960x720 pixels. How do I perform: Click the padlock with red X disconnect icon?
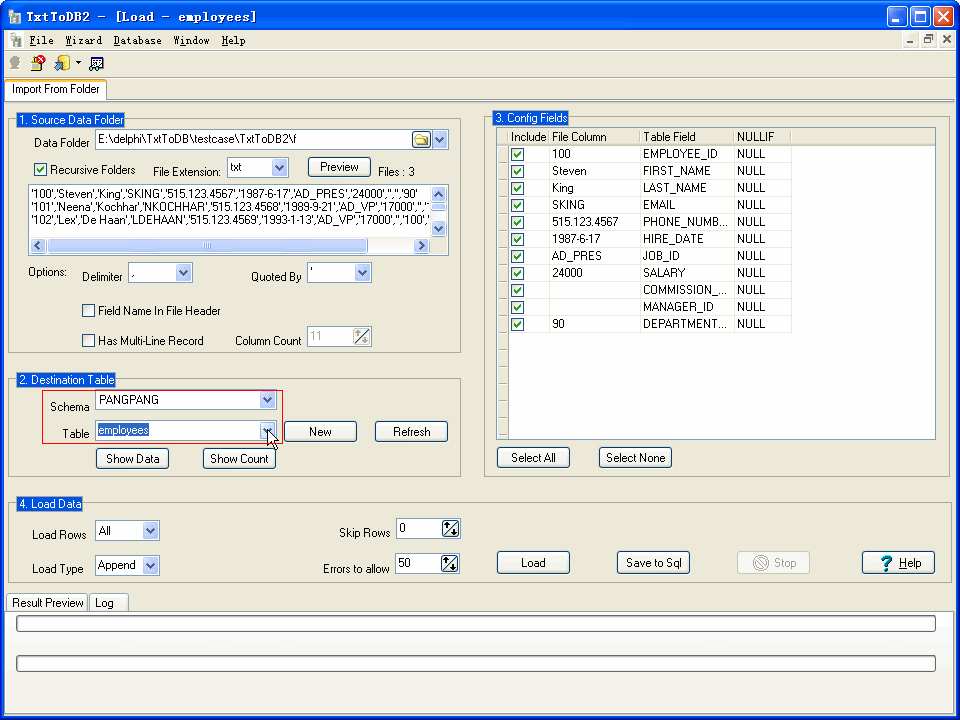click(x=38, y=62)
